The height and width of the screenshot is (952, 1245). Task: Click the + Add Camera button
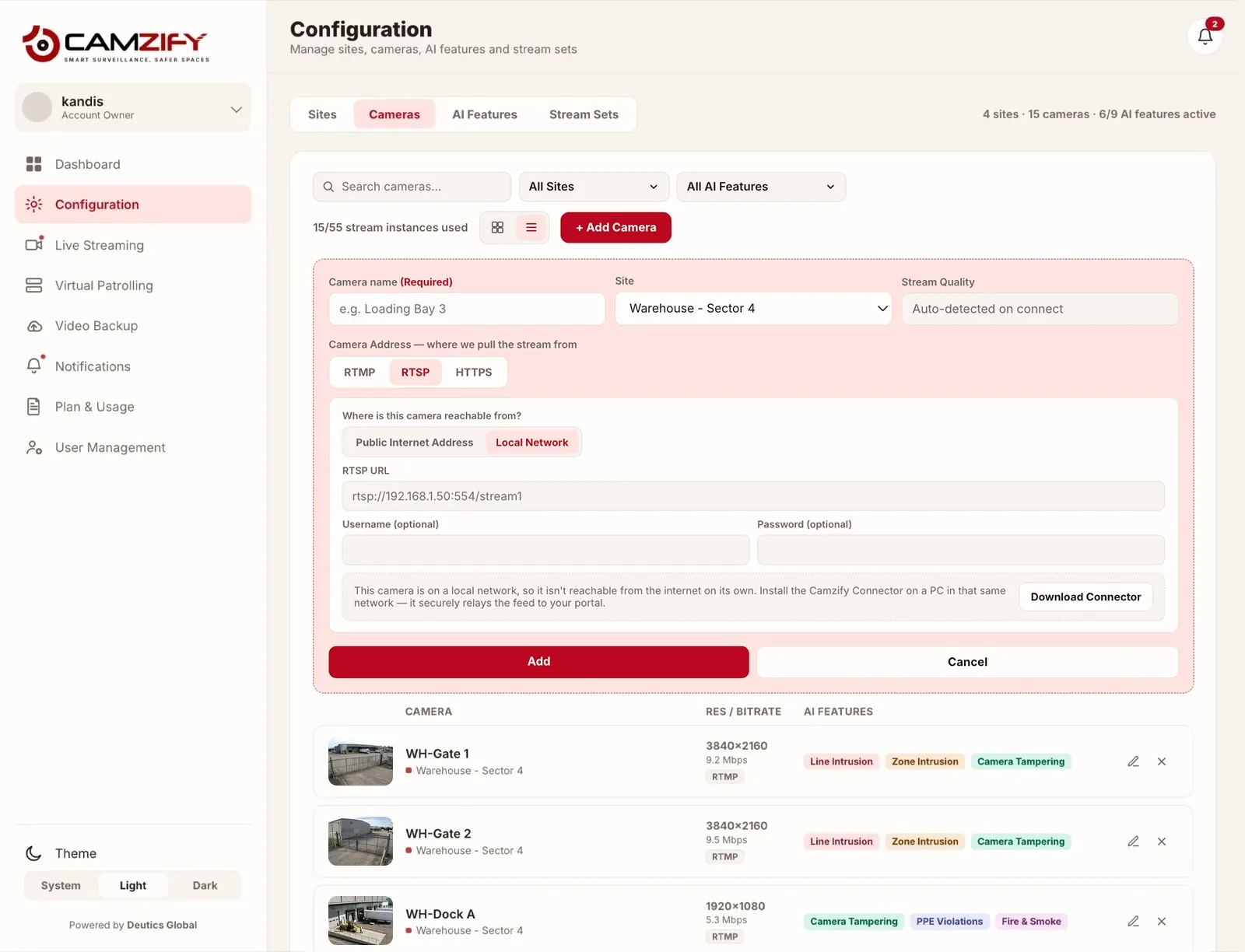(x=615, y=227)
